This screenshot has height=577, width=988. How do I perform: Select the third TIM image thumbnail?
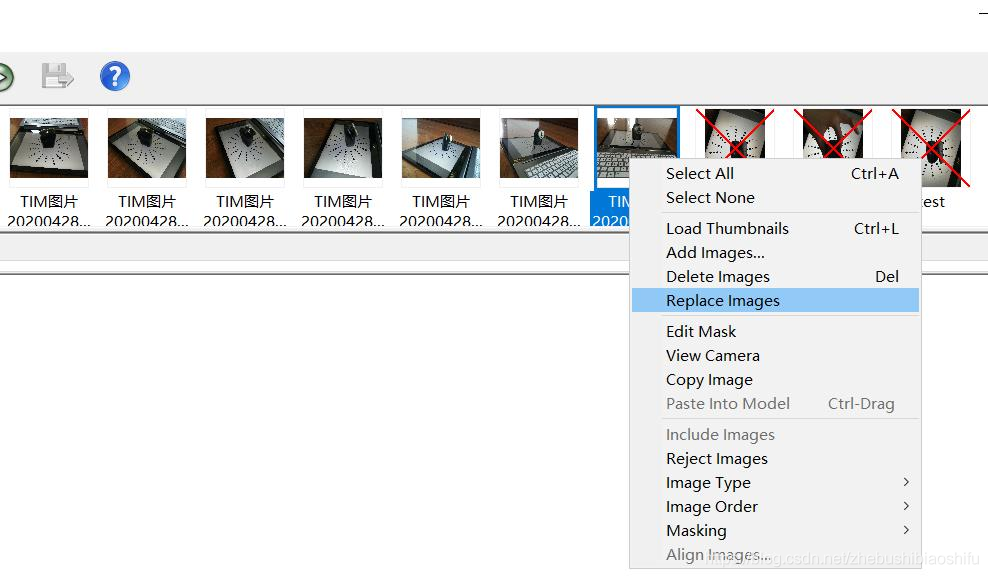click(x=245, y=148)
